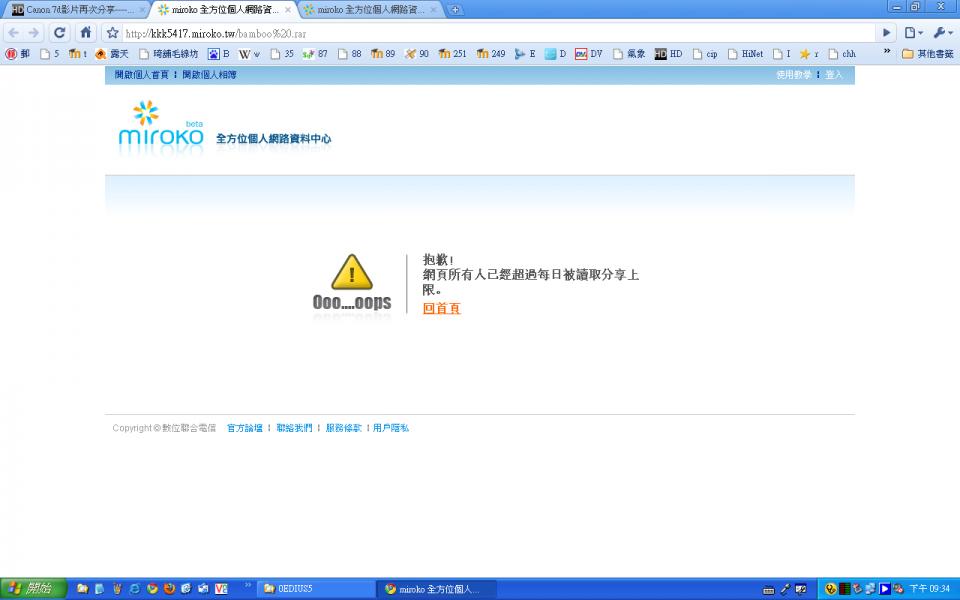The image size is (960, 600).
Task: Open the HD bookmark in bookmarks bar
Action: click(669, 54)
